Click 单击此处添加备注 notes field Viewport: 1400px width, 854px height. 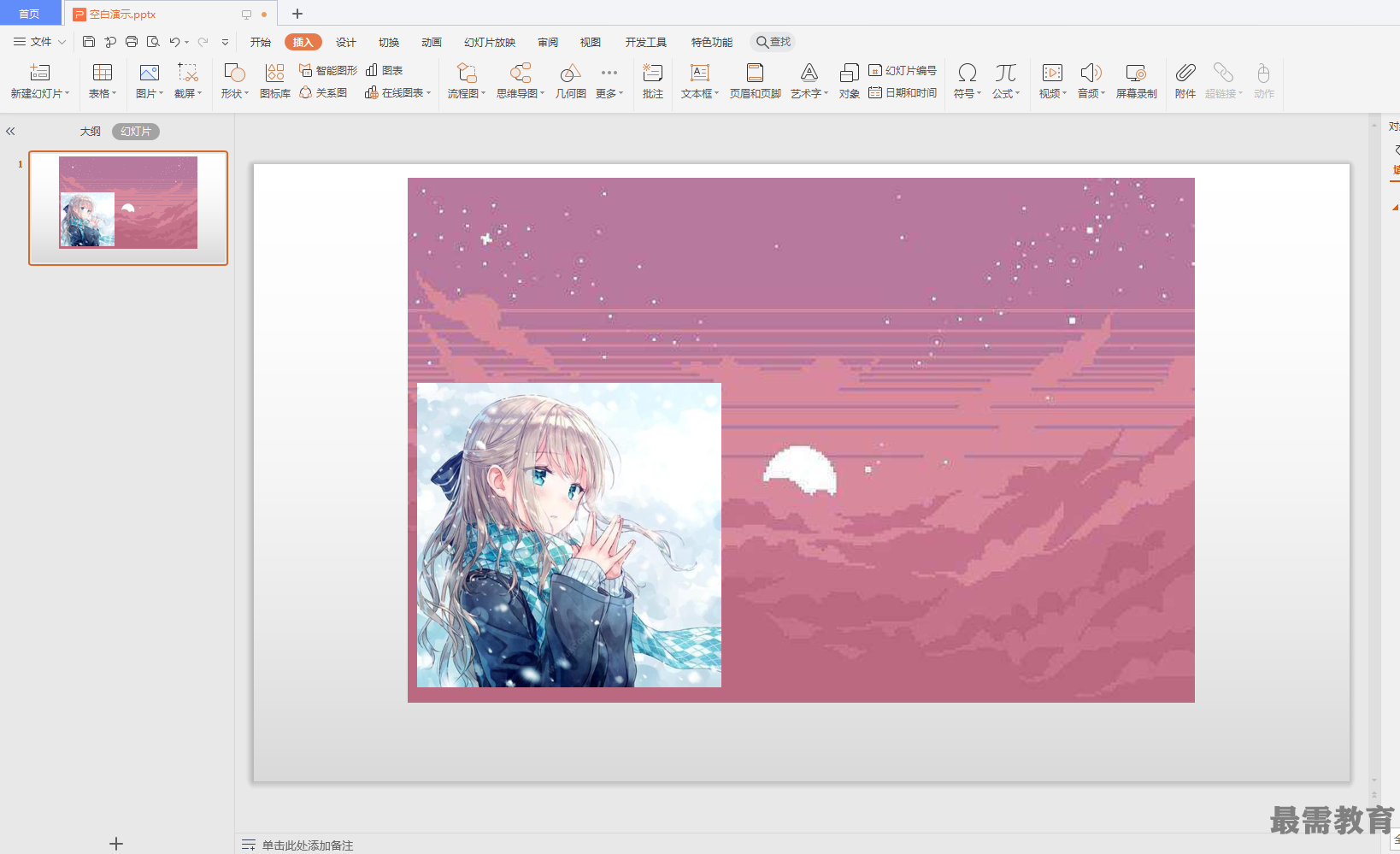[x=308, y=845]
